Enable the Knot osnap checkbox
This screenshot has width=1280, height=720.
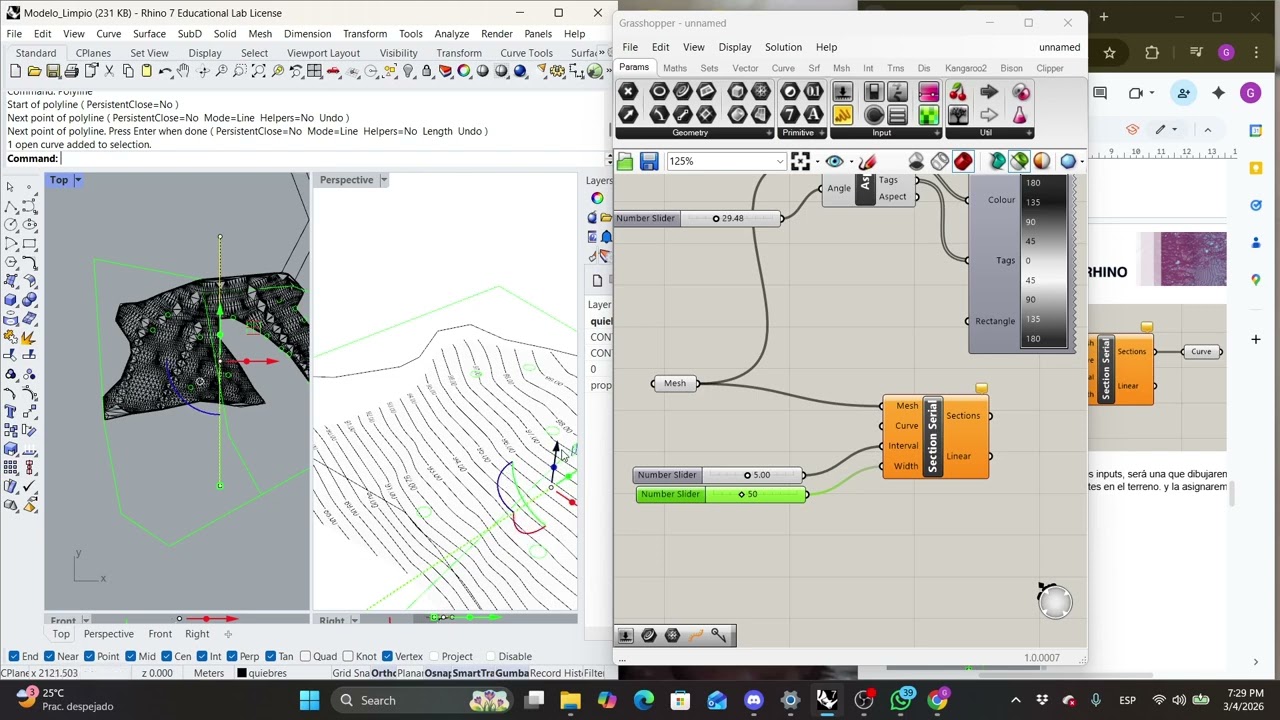(x=347, y=656)
